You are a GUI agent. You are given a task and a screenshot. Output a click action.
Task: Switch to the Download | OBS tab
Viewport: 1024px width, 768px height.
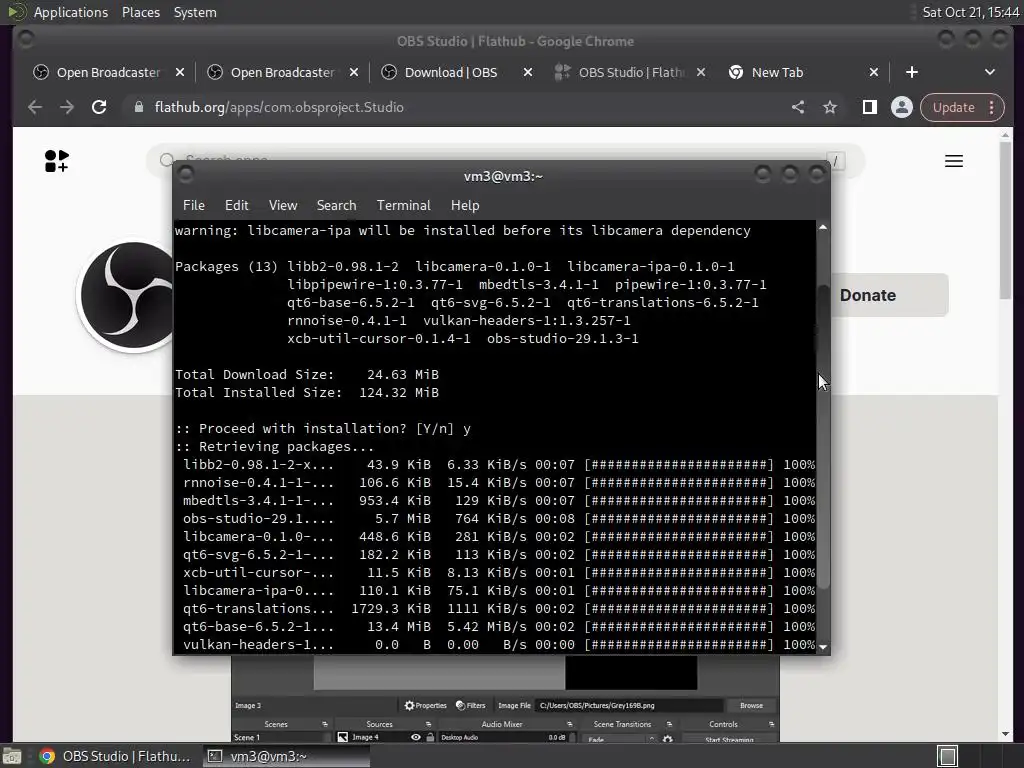click(451, 72)
